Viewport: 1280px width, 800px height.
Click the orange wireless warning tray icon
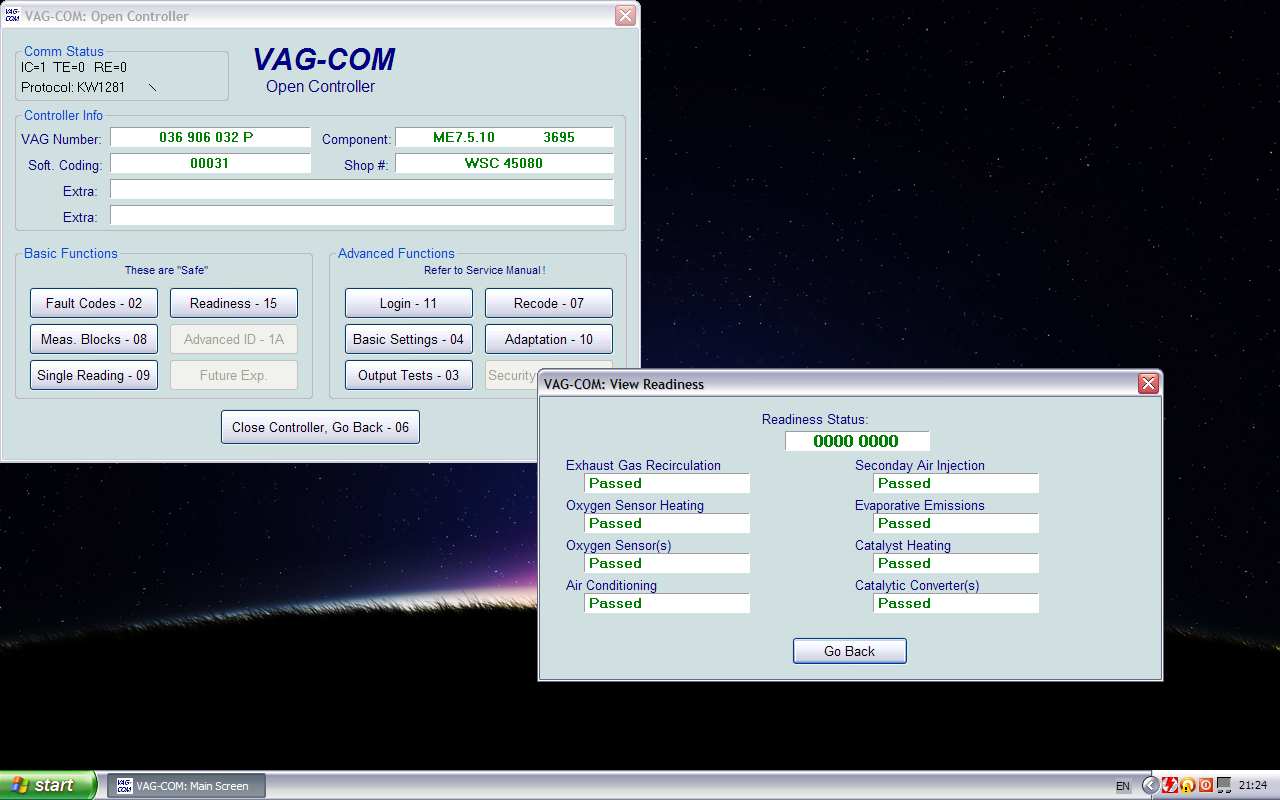coord(1188,786)
